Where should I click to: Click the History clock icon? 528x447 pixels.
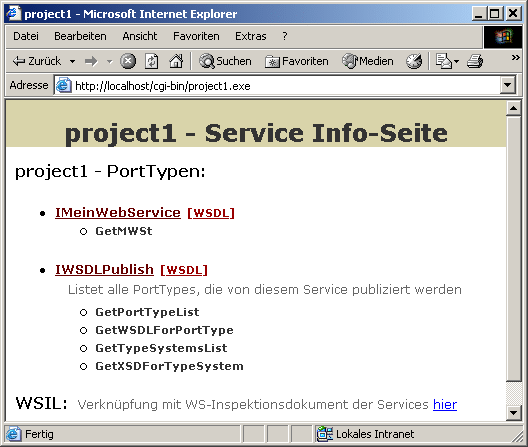[x=414, y=61]
